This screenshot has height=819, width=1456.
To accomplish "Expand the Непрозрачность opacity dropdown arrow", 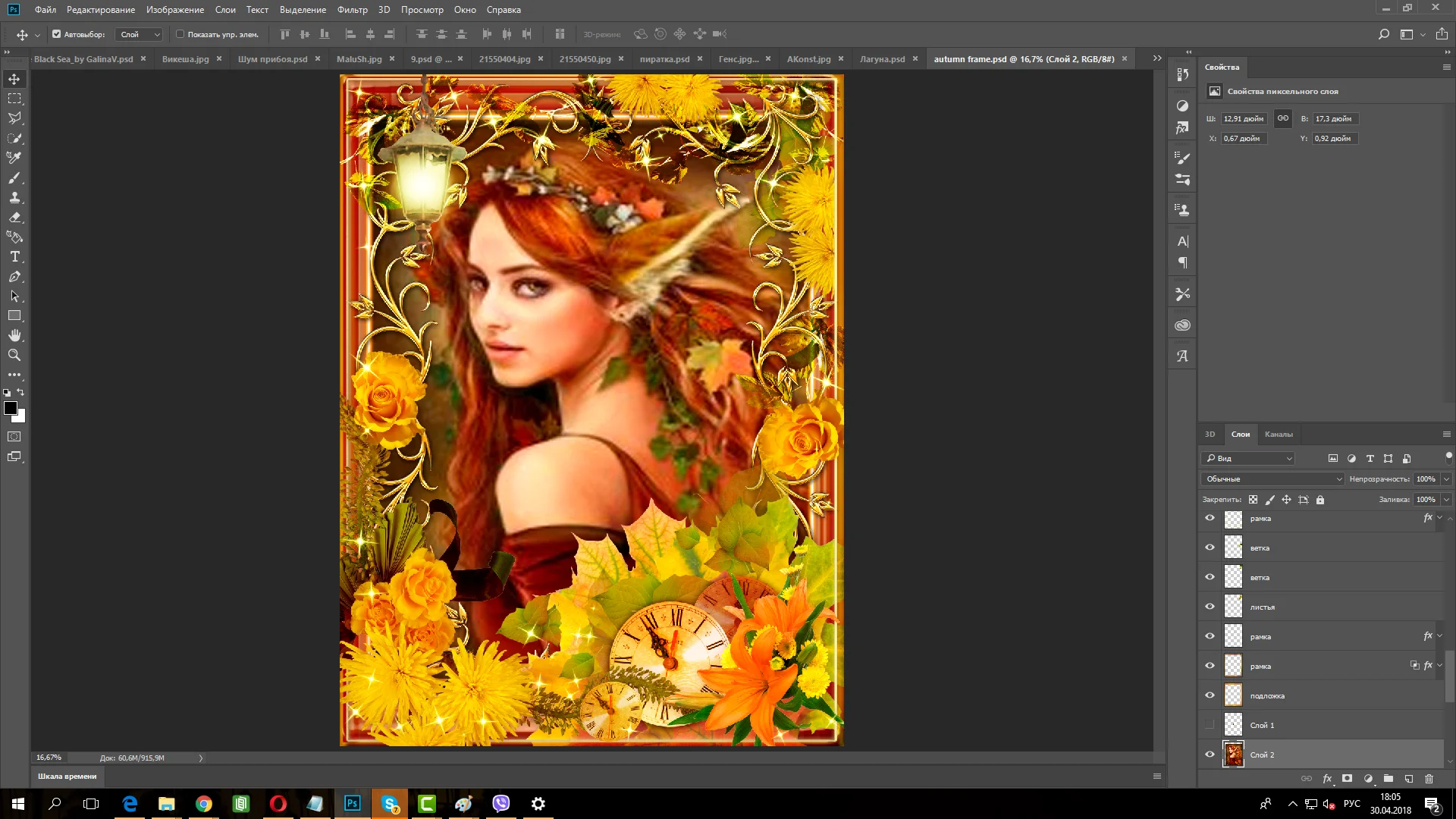I will click(x=1446, y=479).
